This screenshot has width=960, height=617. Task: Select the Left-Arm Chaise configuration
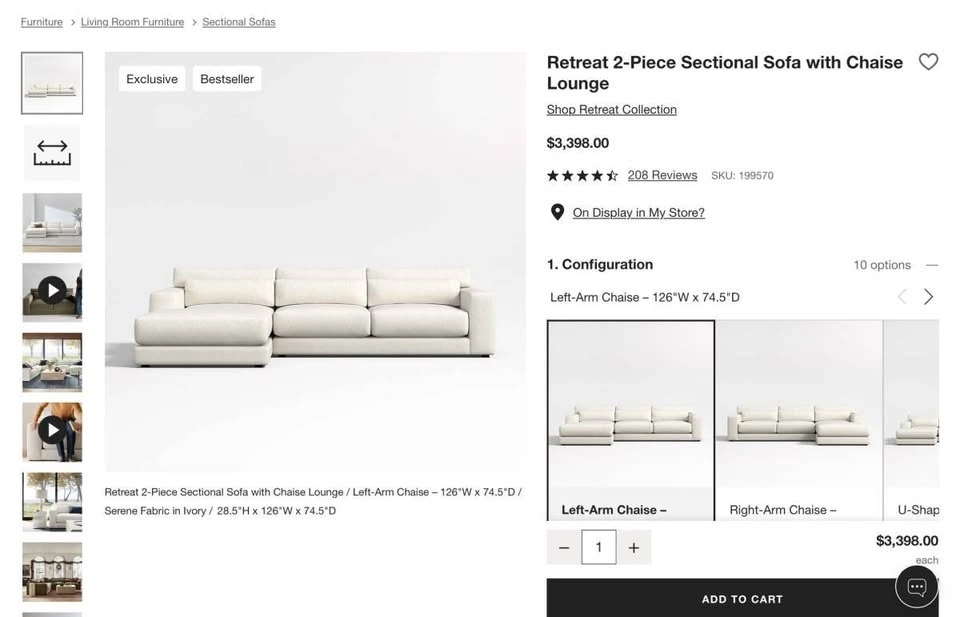pos(630,420)
